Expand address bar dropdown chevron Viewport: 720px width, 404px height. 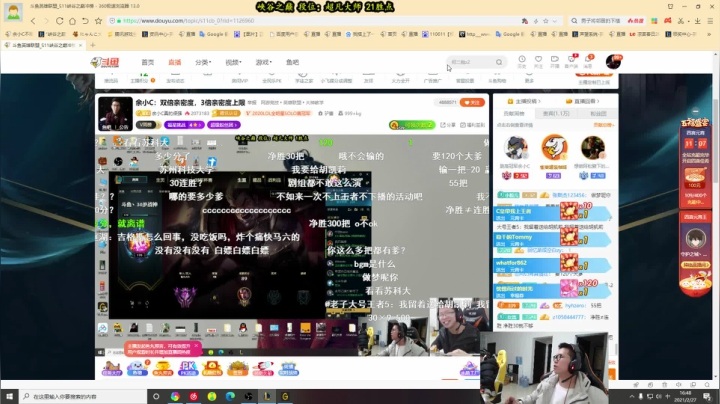tap(555, 21)
